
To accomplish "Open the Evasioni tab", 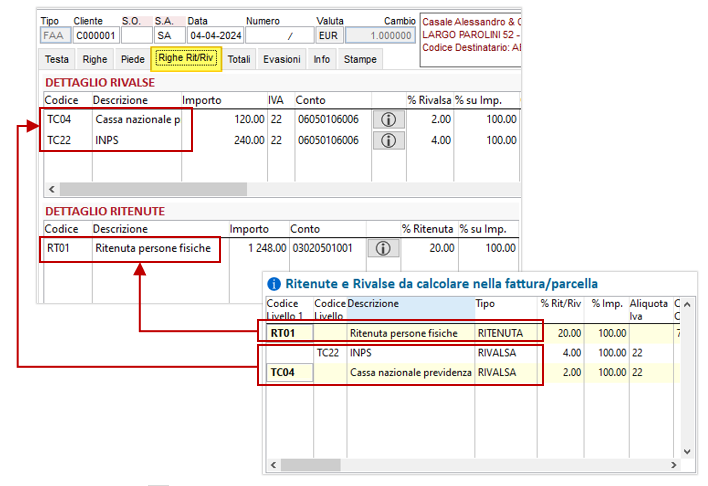I will (x=282, y=59).
